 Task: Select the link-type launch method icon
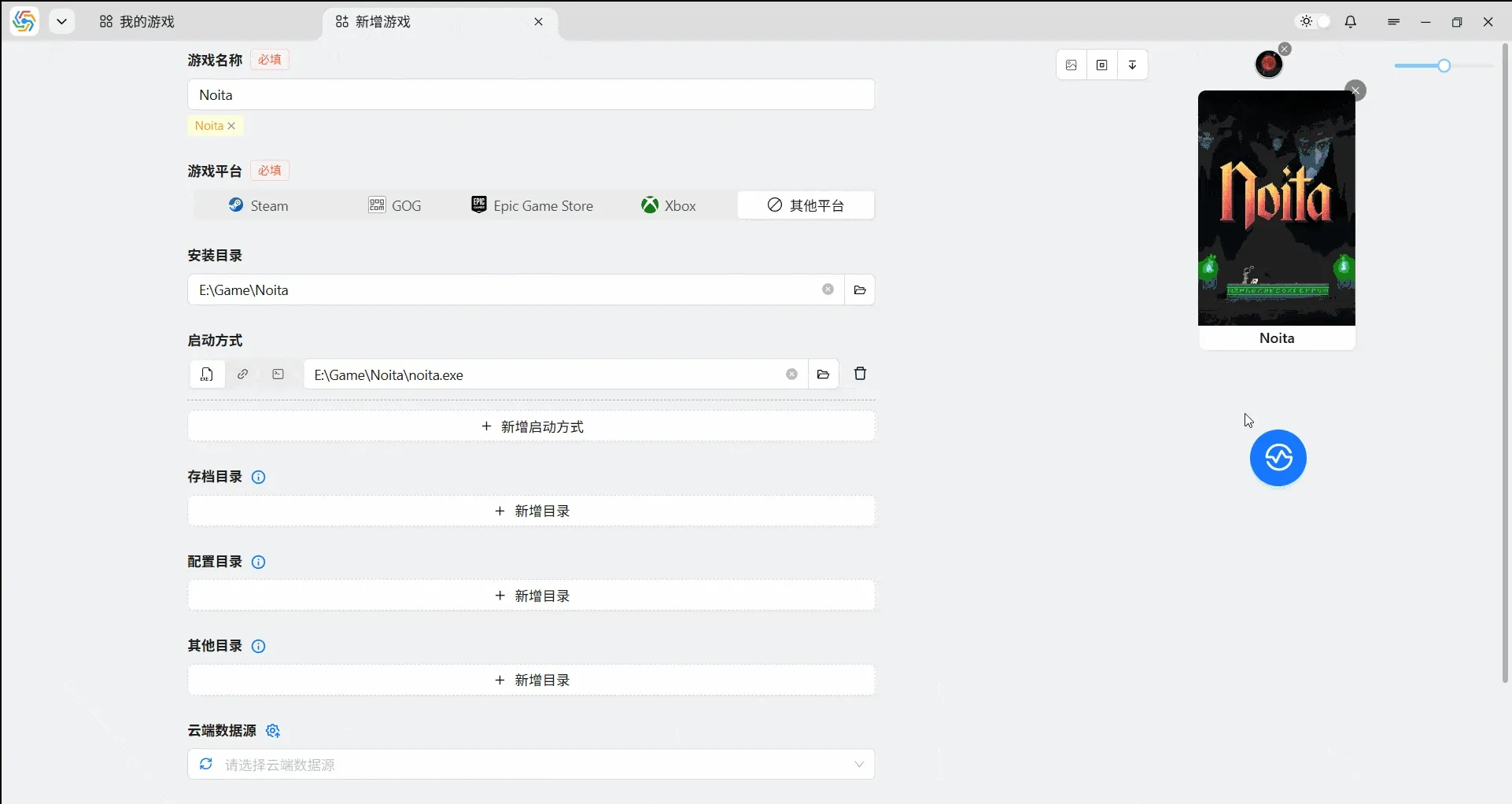(243, 374)
